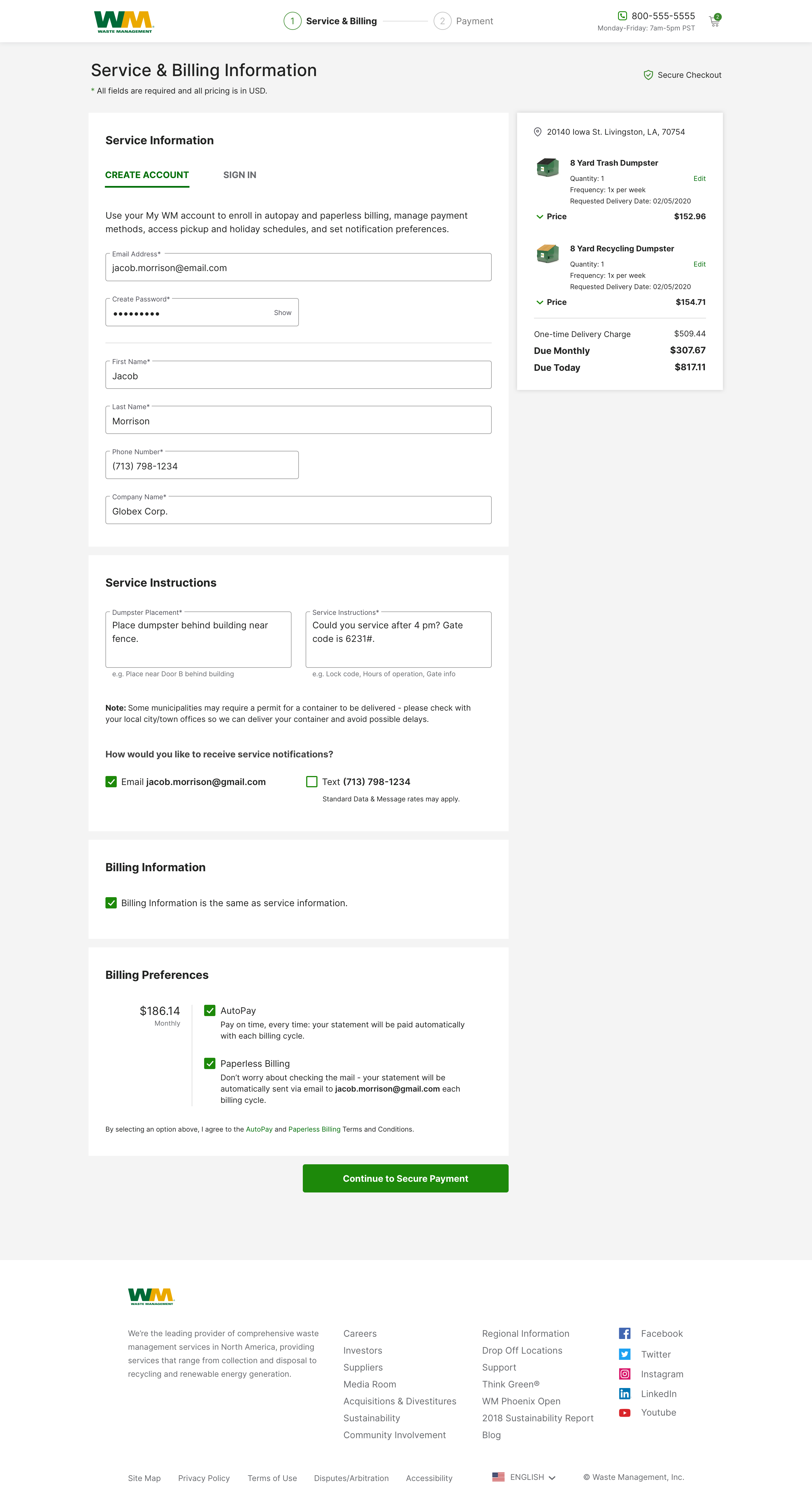The image size is (812, 1512).
Task: Open the Youtube social icon
Action: [x=625, y=1413]
